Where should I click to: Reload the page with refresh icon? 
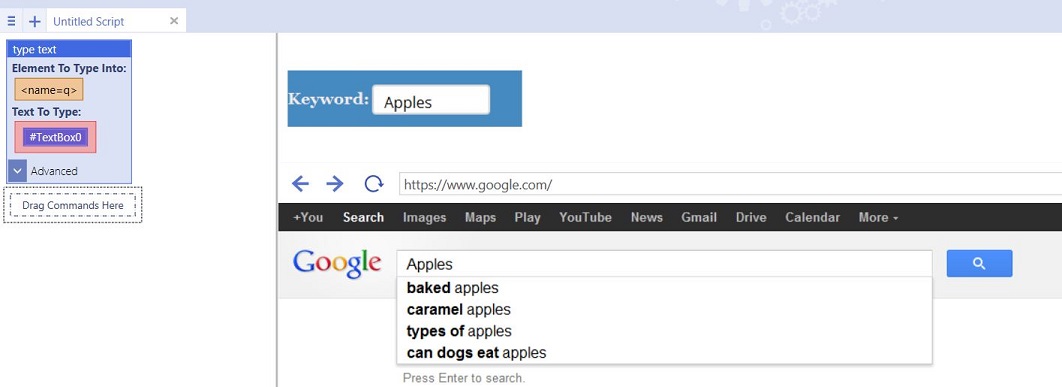click(373, 184)
